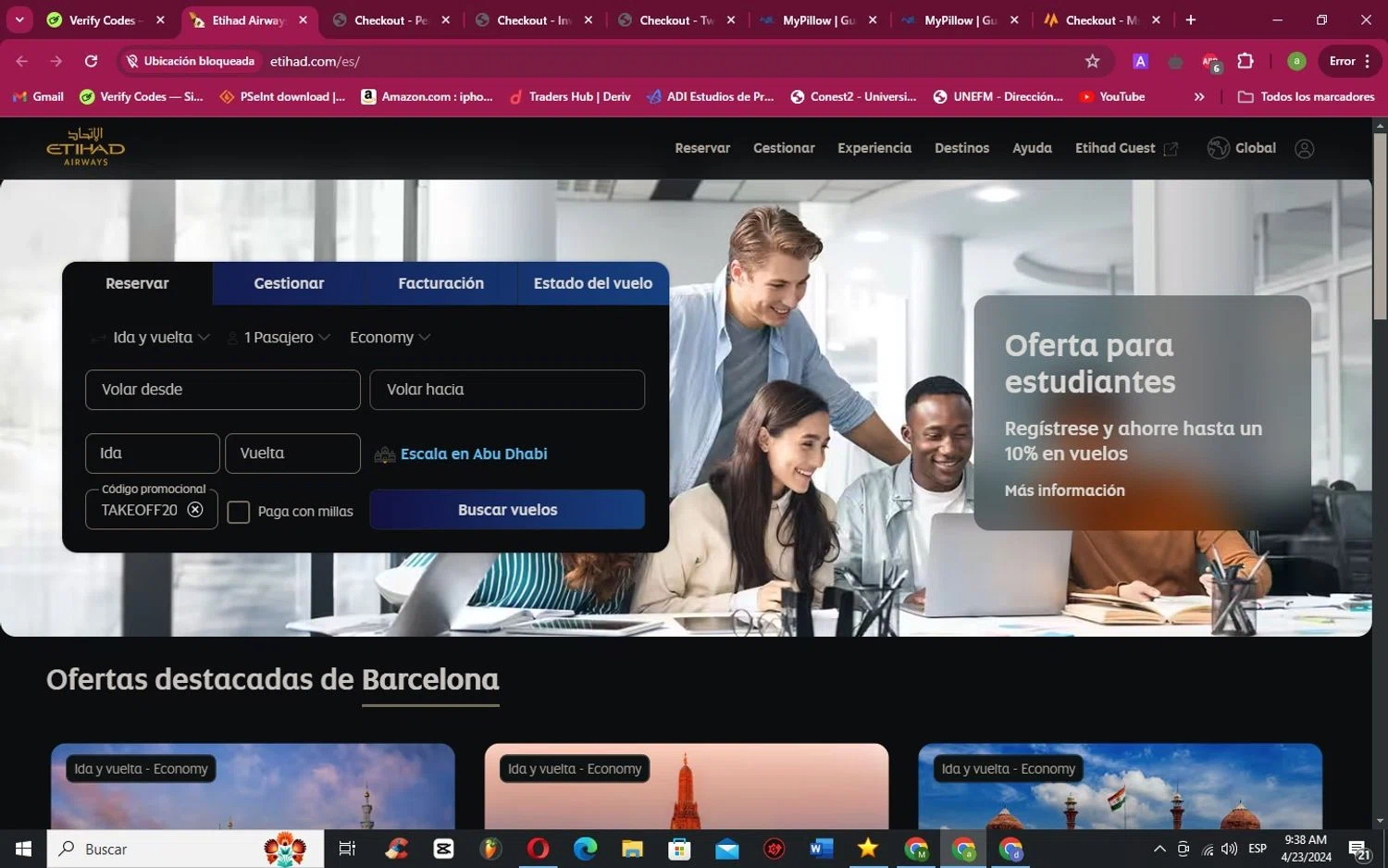Viewport: 1388px width, 868px height.
Task: Open the Mail app from the taskbar
Action: click(x=727, y=849)
